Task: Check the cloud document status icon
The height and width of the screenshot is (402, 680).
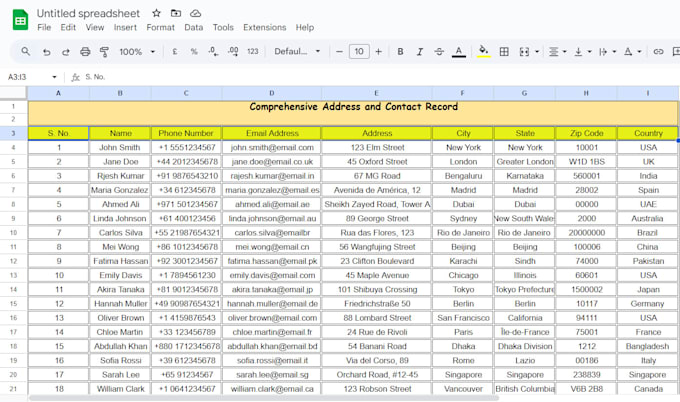Action: pos(196,13)
